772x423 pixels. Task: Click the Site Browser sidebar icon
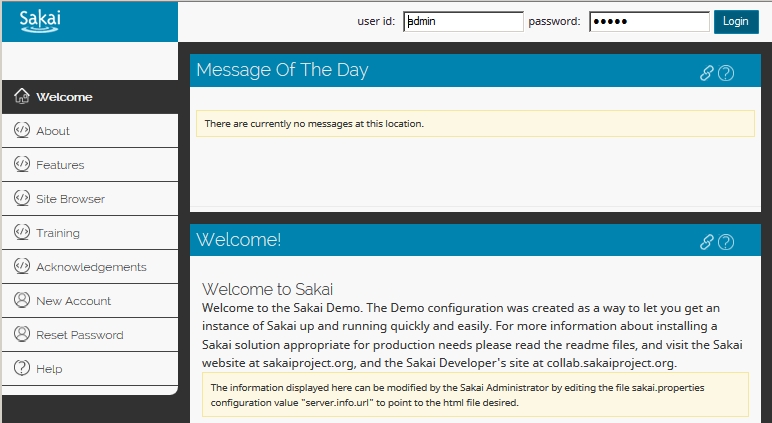[x=22, y=199]
